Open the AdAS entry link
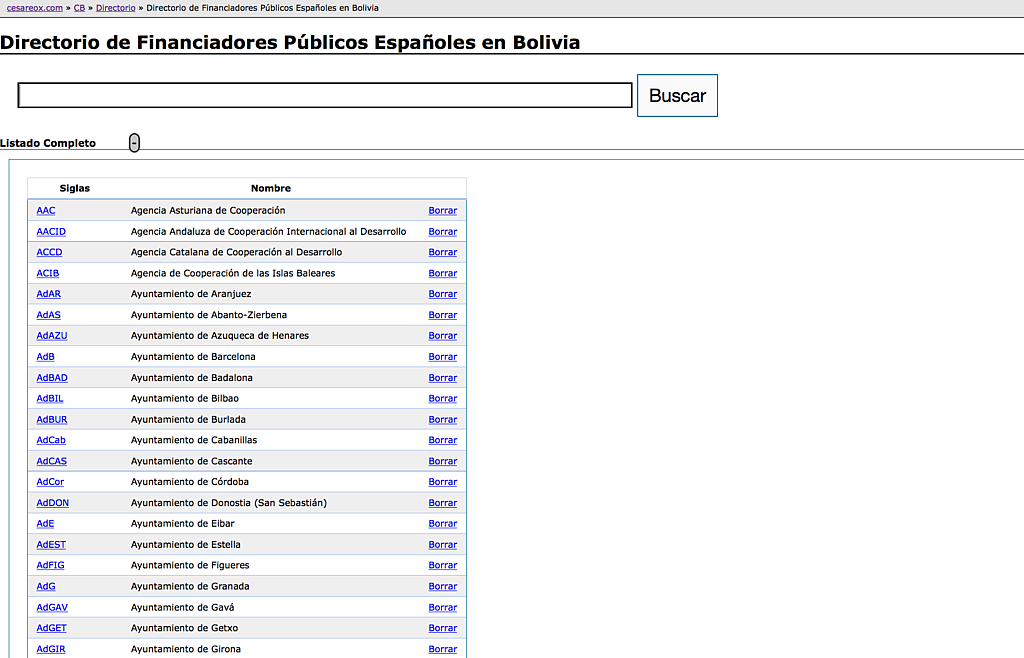 48,315
